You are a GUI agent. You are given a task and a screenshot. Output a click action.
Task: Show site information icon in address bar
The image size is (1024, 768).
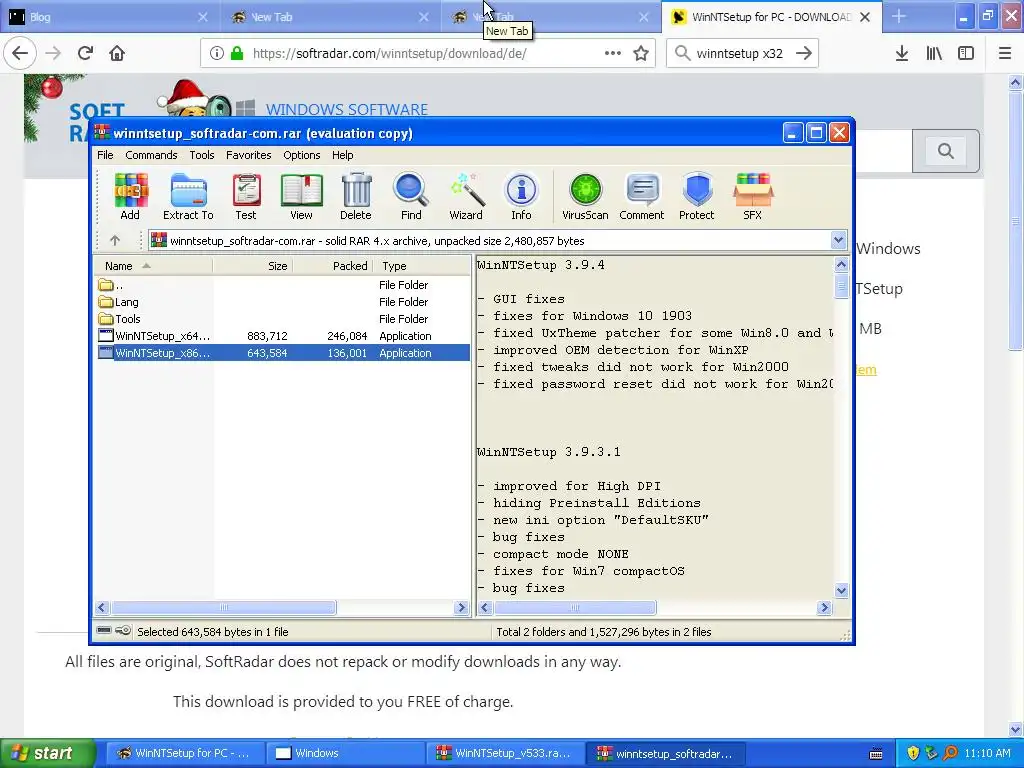pyautogui.click(x=217, y=53)
